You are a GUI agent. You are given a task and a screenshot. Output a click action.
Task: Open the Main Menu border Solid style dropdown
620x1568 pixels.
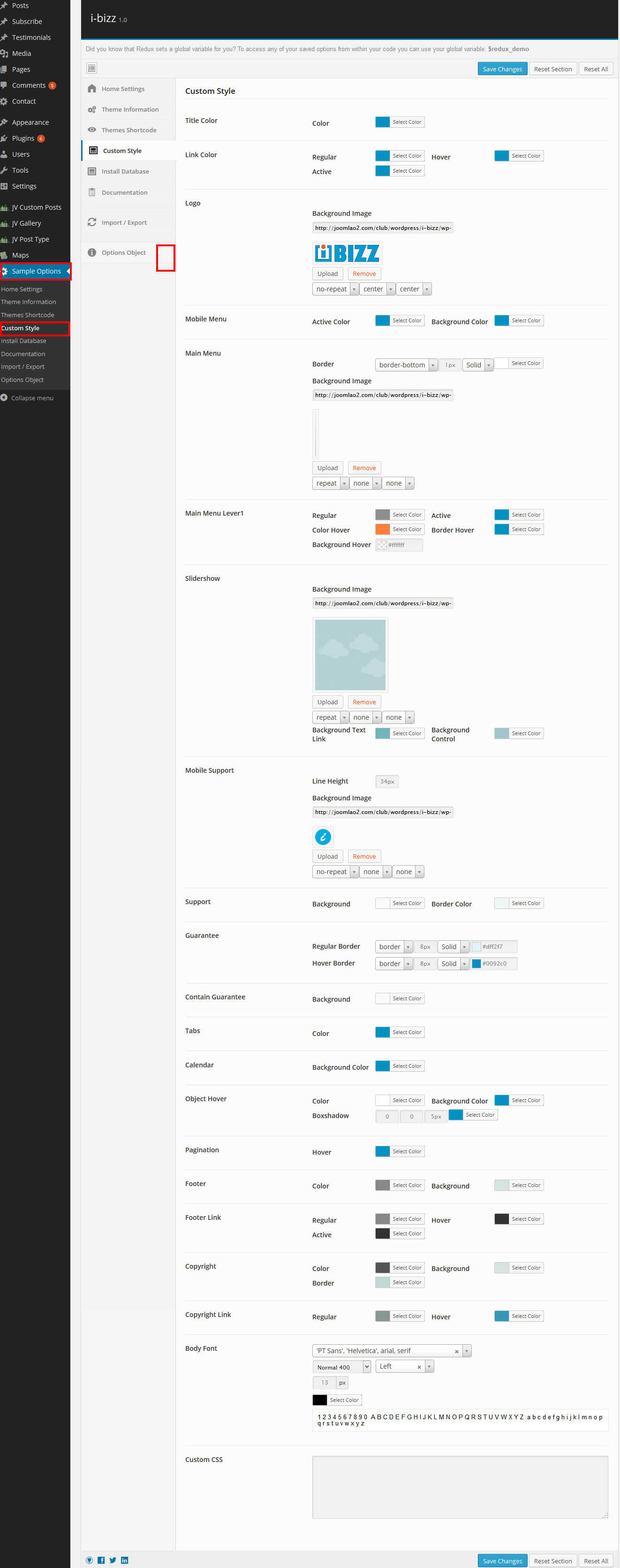(x=477, y=365)
